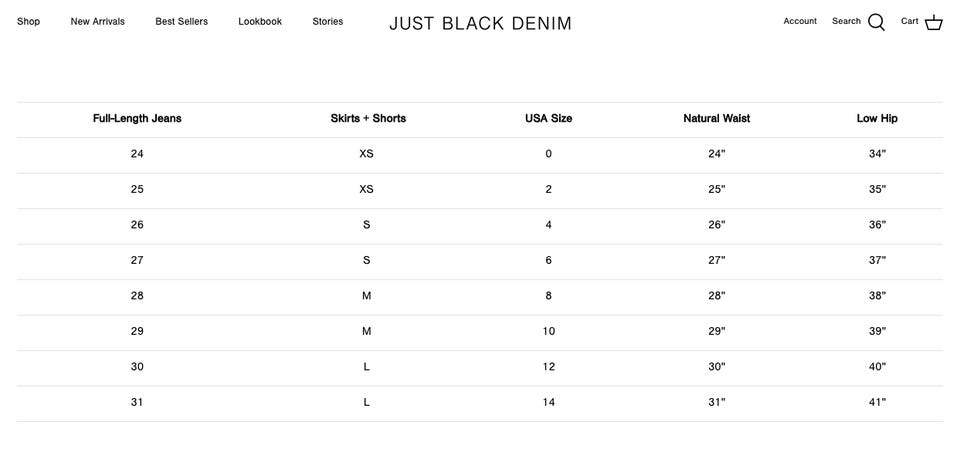Click the Just Black Denim logo

(481, 23)
